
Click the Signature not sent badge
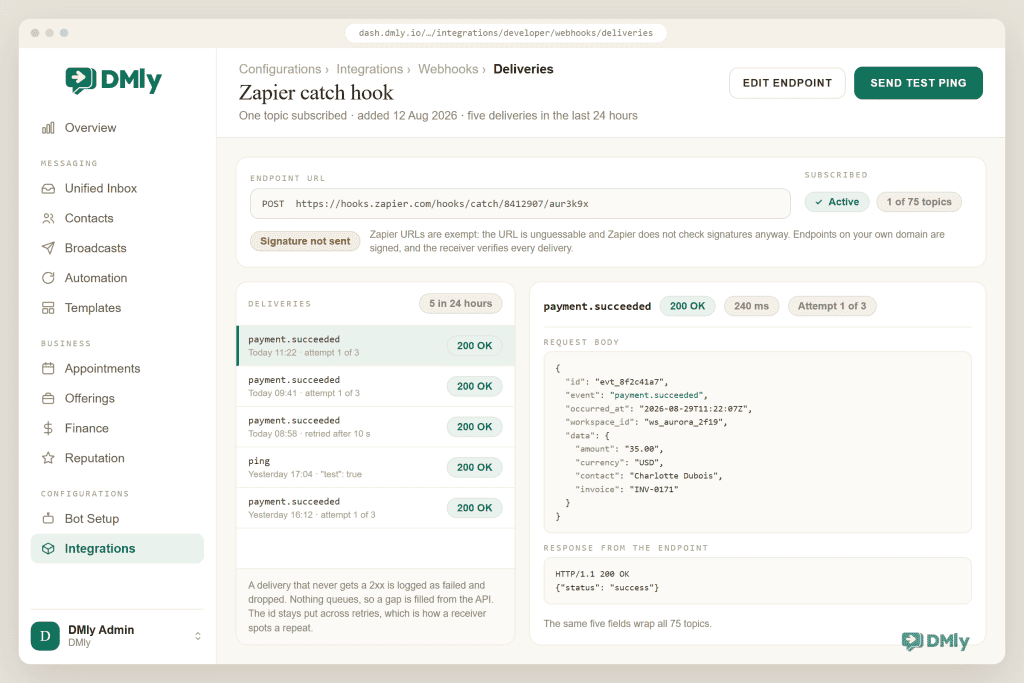(305, 242)
